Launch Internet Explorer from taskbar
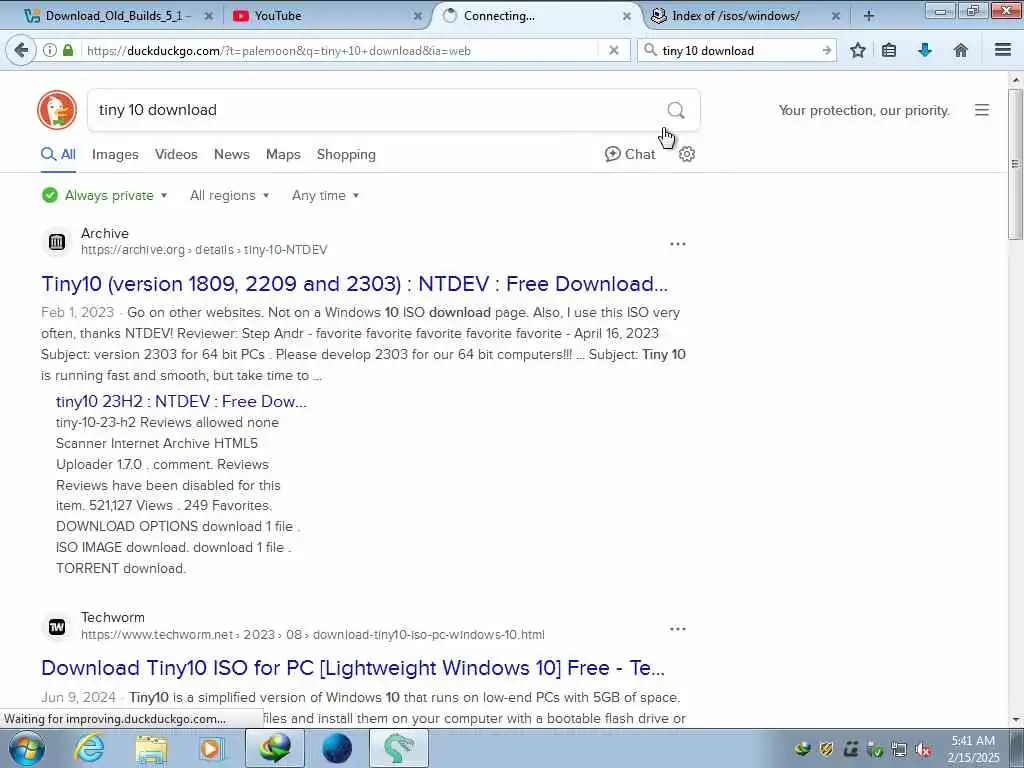Viewport: 1024px width, 768px height. [x=89, y=748]
